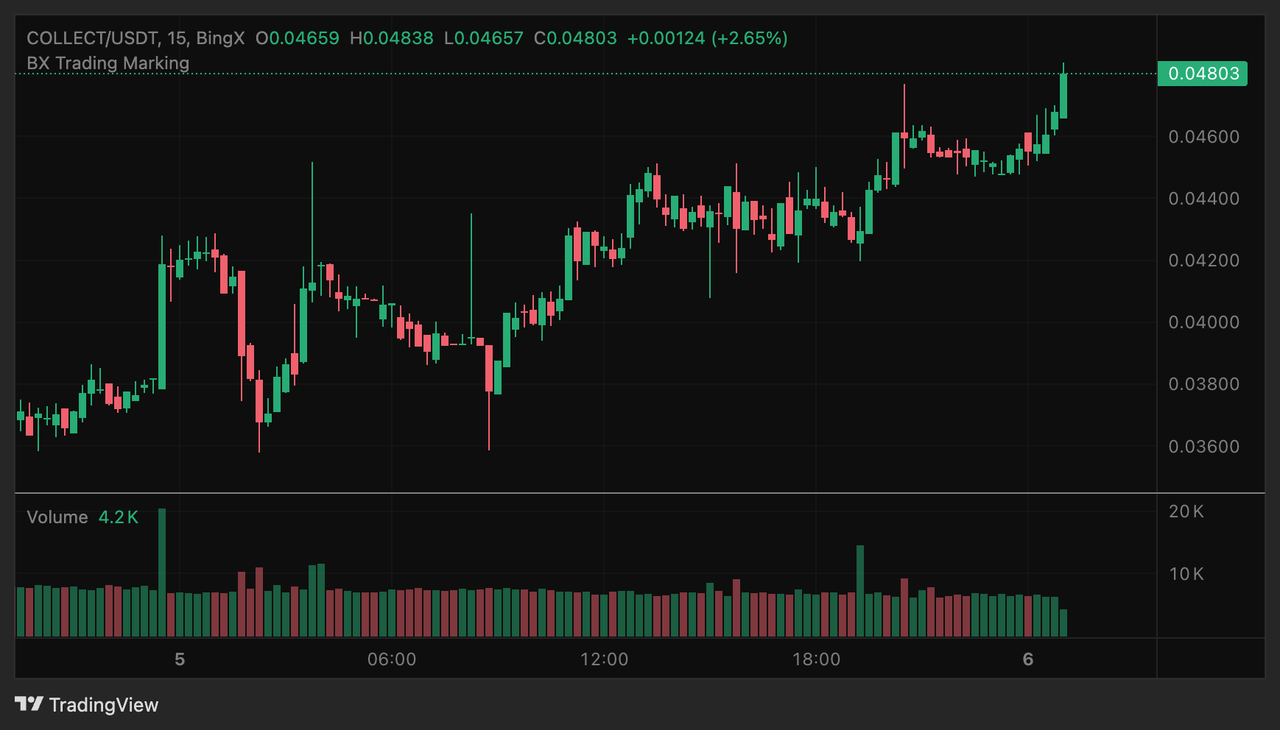Click the Volume indicator label
Image resolution: width=1280 pixels, height=730 pixels.
point(57,517)
